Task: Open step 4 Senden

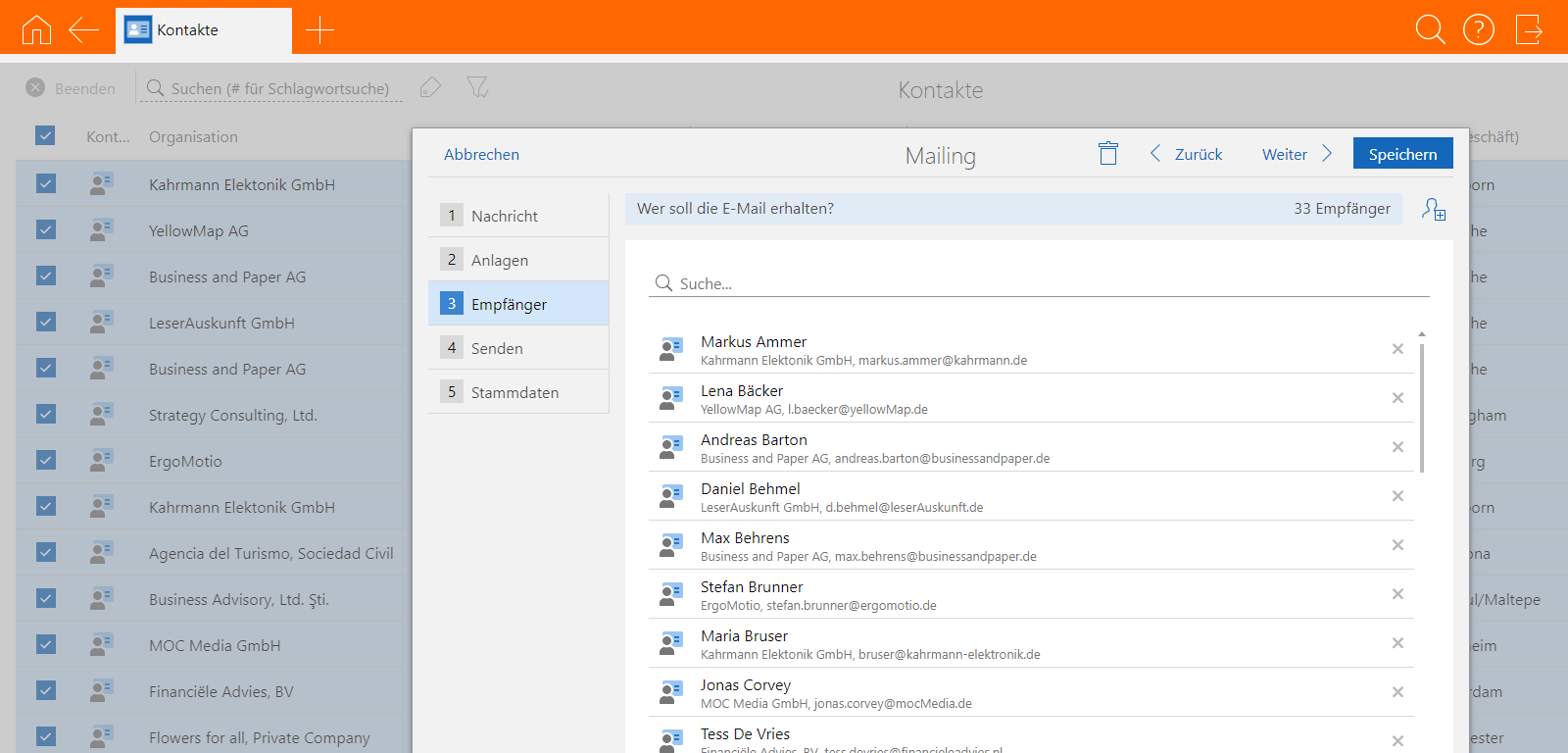Action: pos(518,347)
